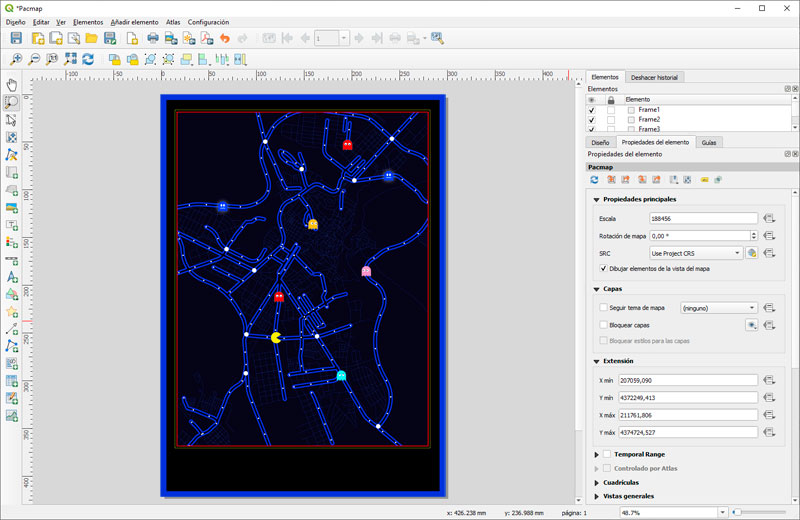Add a new map to the layout
The image size is (800, 520).
[11, 172]
